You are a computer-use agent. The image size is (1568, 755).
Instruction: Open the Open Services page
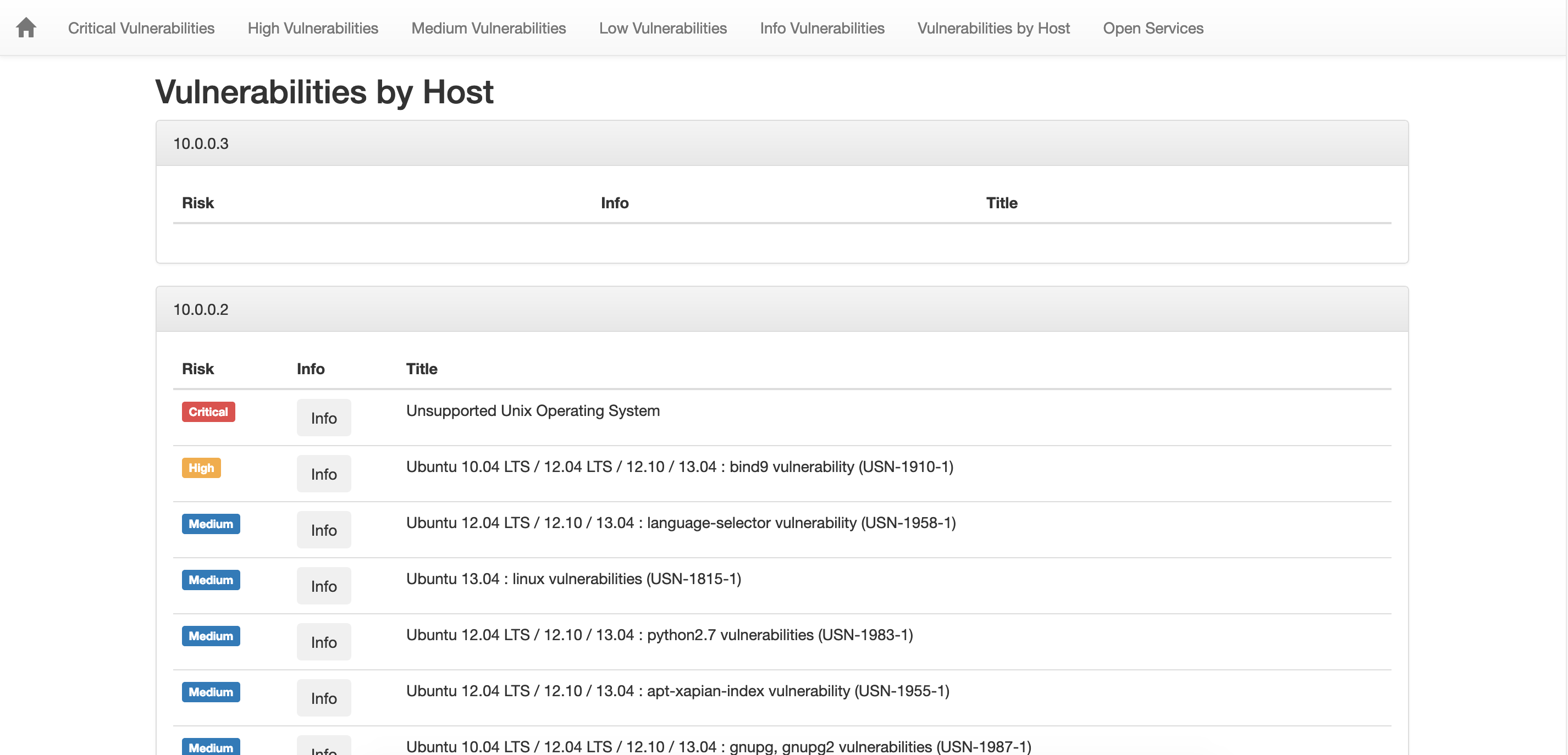(x=1152, y=28)
